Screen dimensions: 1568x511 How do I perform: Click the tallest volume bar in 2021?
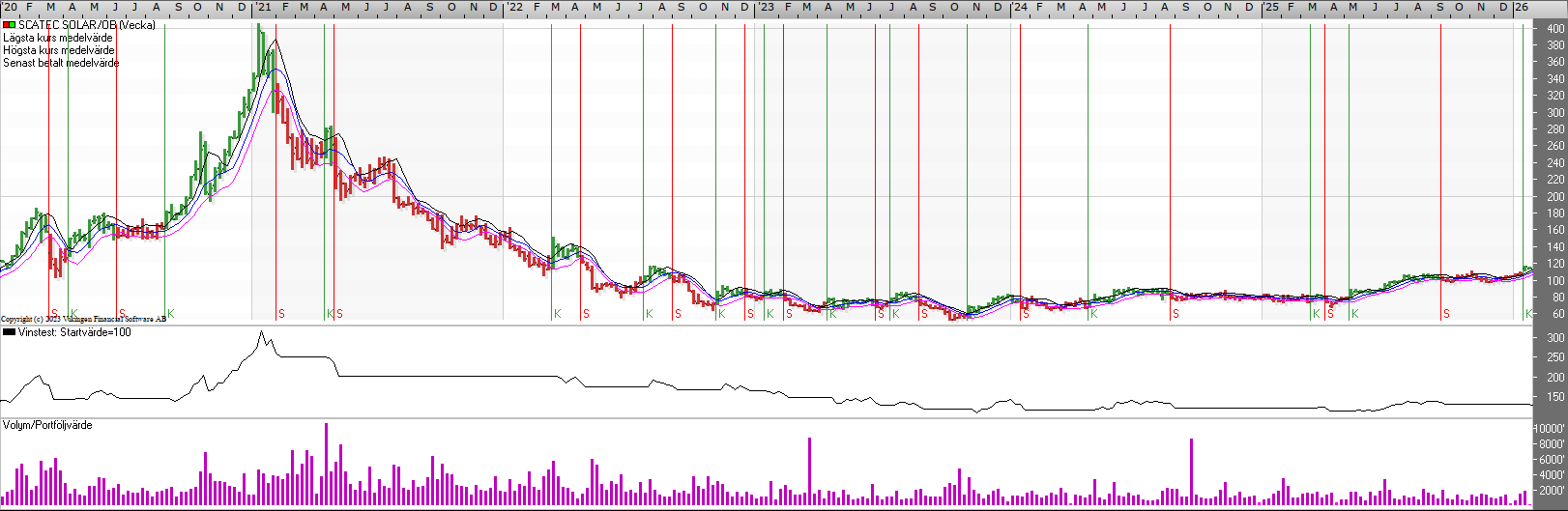pos(326,464)
